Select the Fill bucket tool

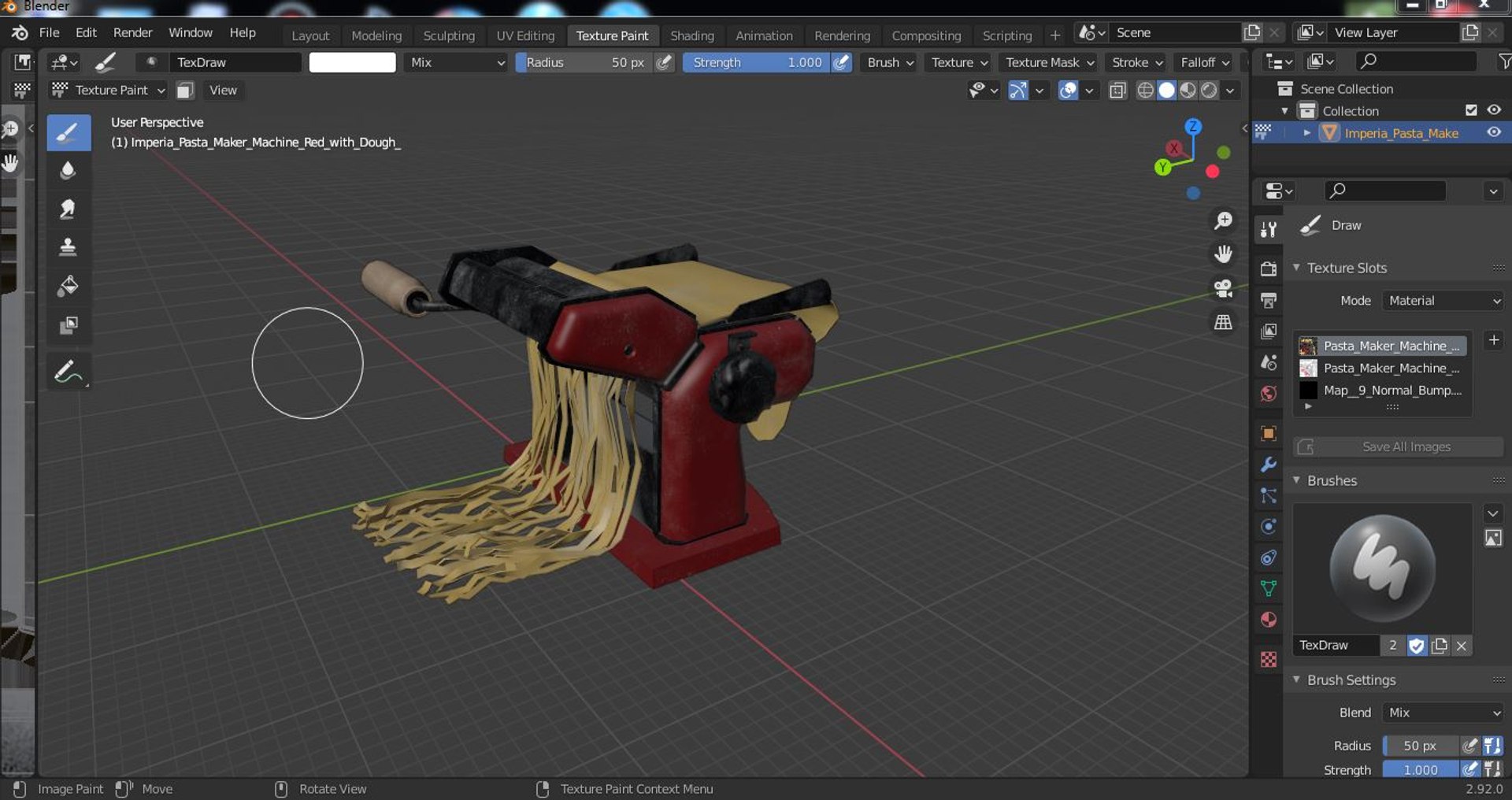(69, 286)
